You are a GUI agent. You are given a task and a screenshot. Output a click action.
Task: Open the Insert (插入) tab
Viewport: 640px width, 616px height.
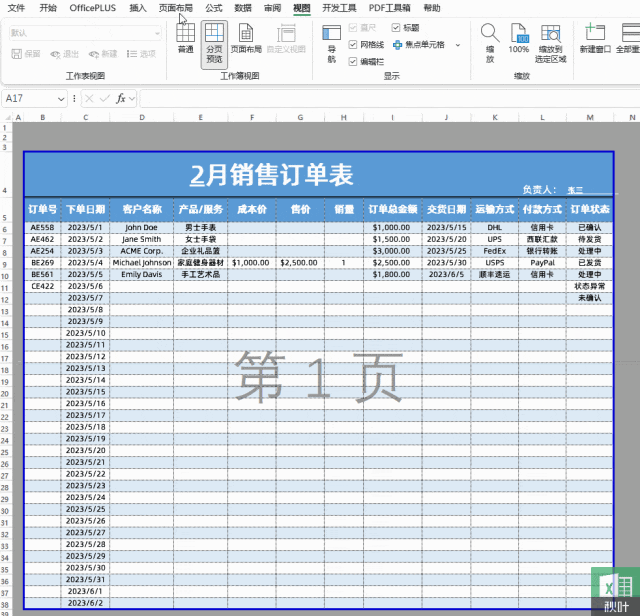[x=138, y=8]
